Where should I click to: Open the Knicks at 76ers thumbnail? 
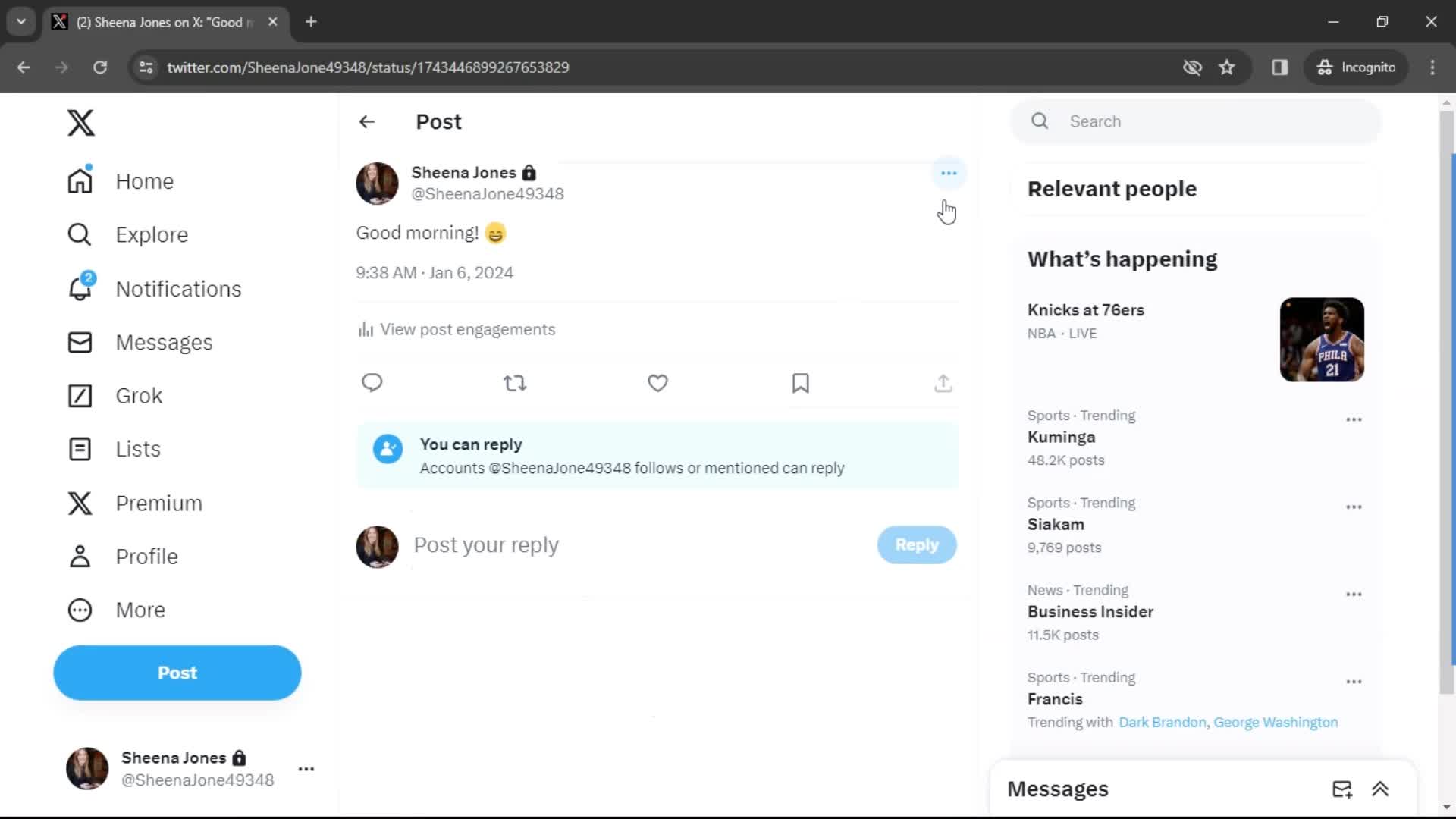coord(1322,339)
